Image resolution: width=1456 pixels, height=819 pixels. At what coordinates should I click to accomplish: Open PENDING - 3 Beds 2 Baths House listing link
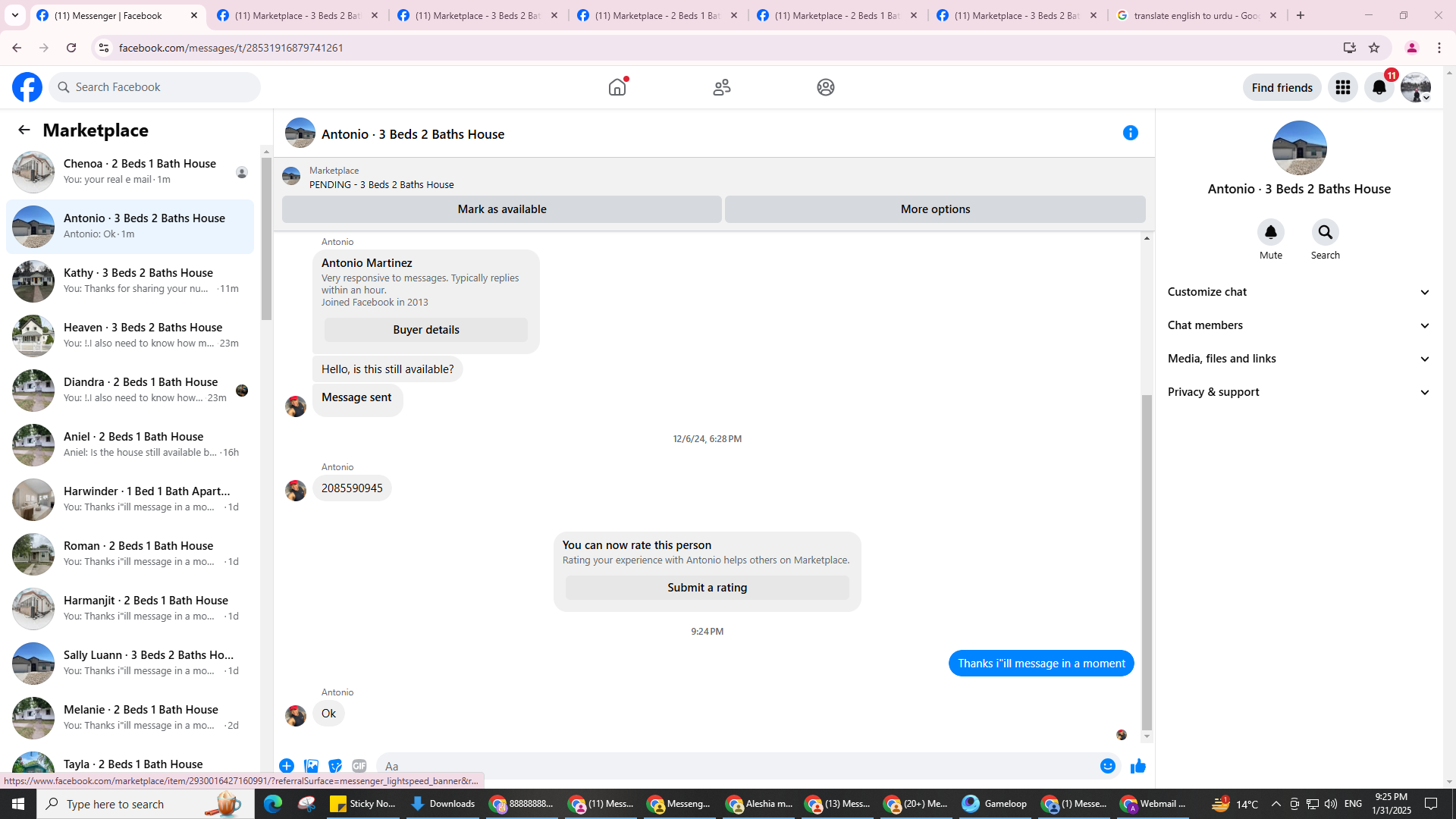381,184
